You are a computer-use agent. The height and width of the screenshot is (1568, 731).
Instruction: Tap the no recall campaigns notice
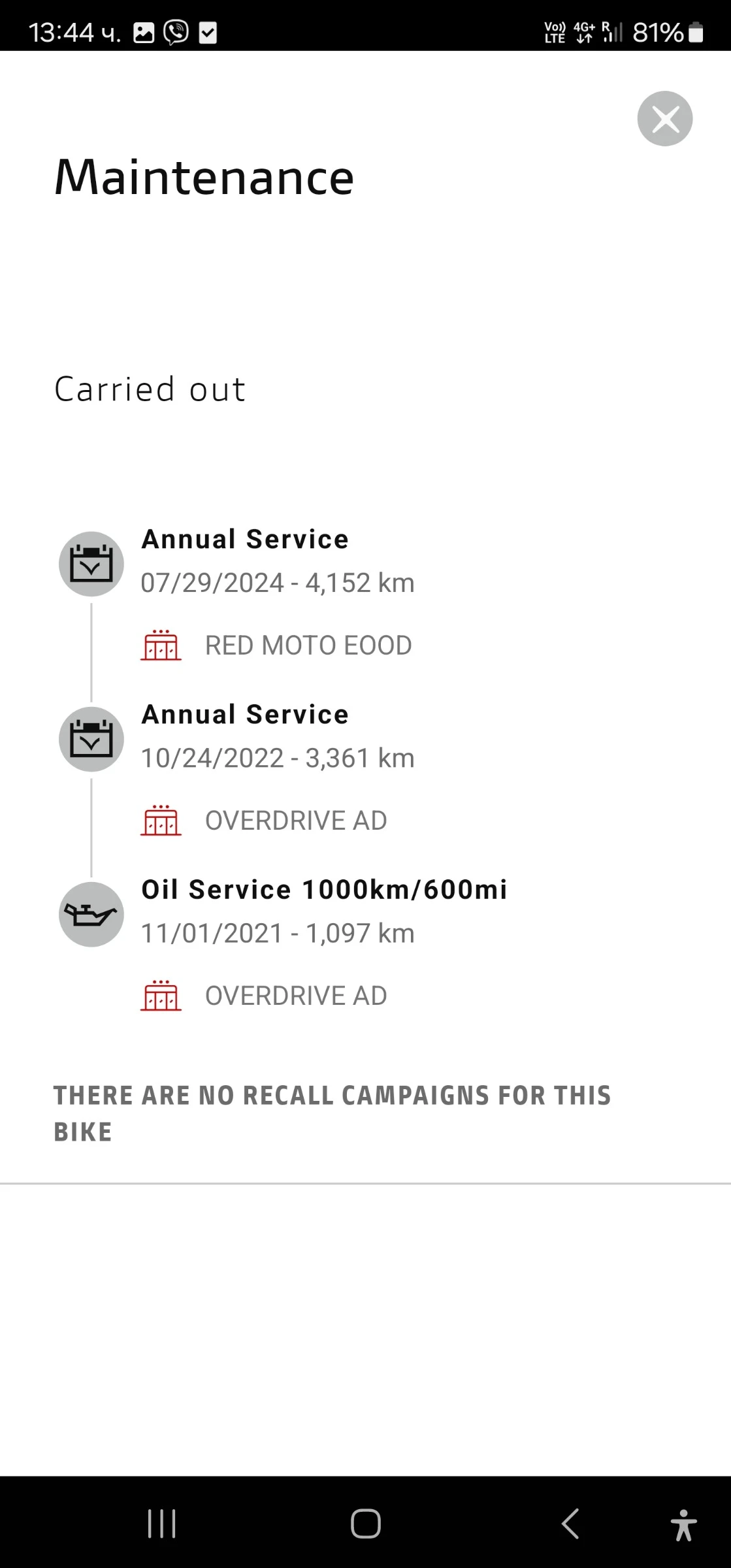[332, 1113]
